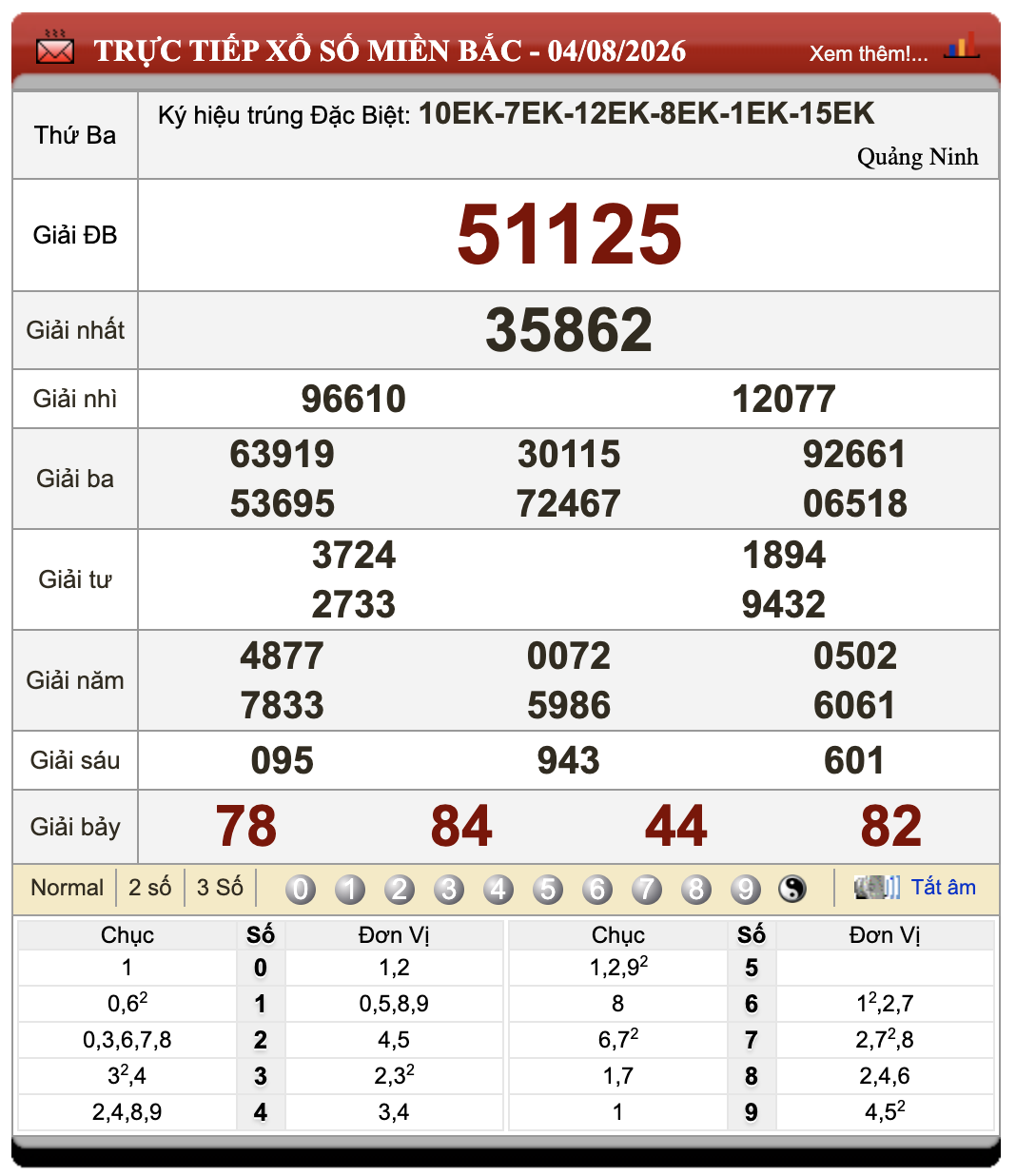Select third prize number 06518
This screenshot has width=1016, height=1176.
(855, 503)
